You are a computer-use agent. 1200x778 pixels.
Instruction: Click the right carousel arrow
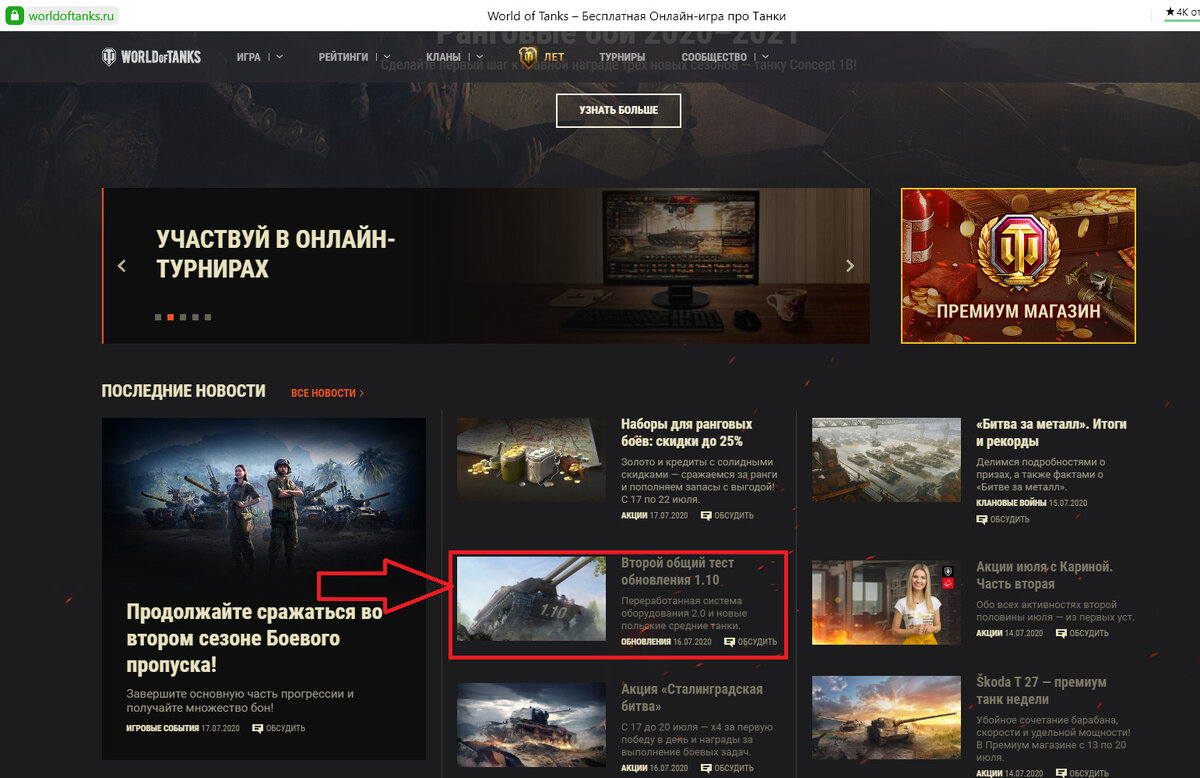(x=850, y=266)
